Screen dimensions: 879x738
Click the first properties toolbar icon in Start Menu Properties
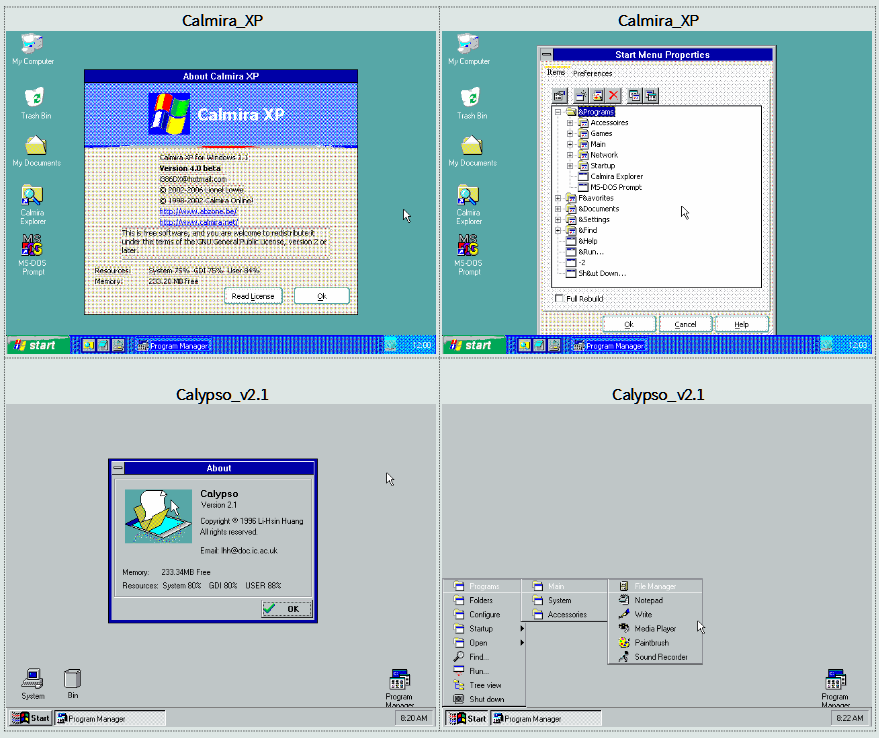(x=559, y=96)
